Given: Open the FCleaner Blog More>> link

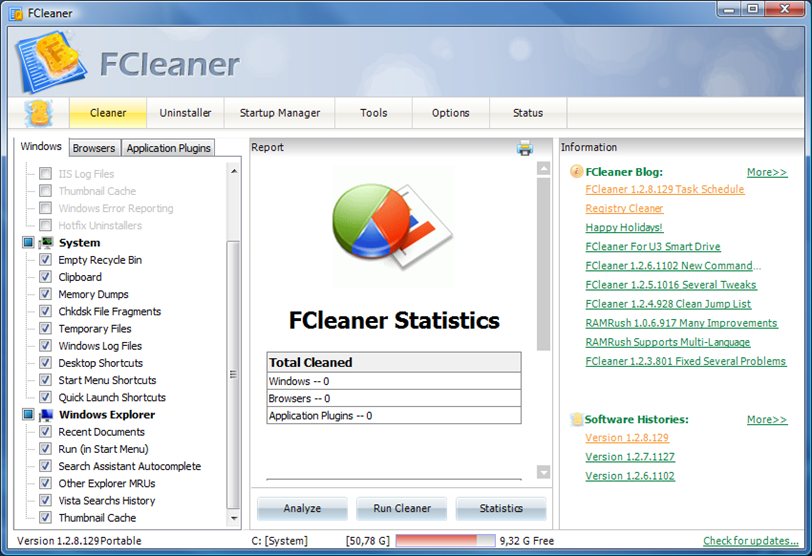Looking at the screenshot, I should [767, 172].
